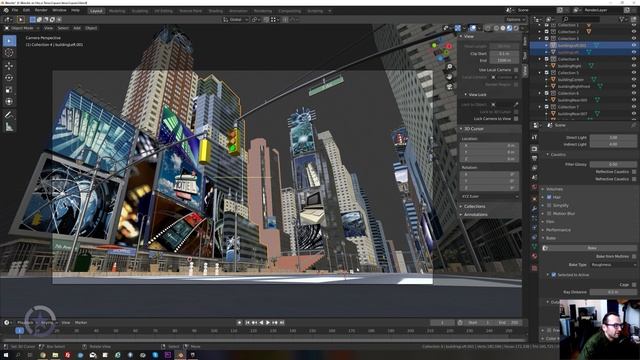
Task: Select the 3D Cursor tool
Action: pos(9,53)
